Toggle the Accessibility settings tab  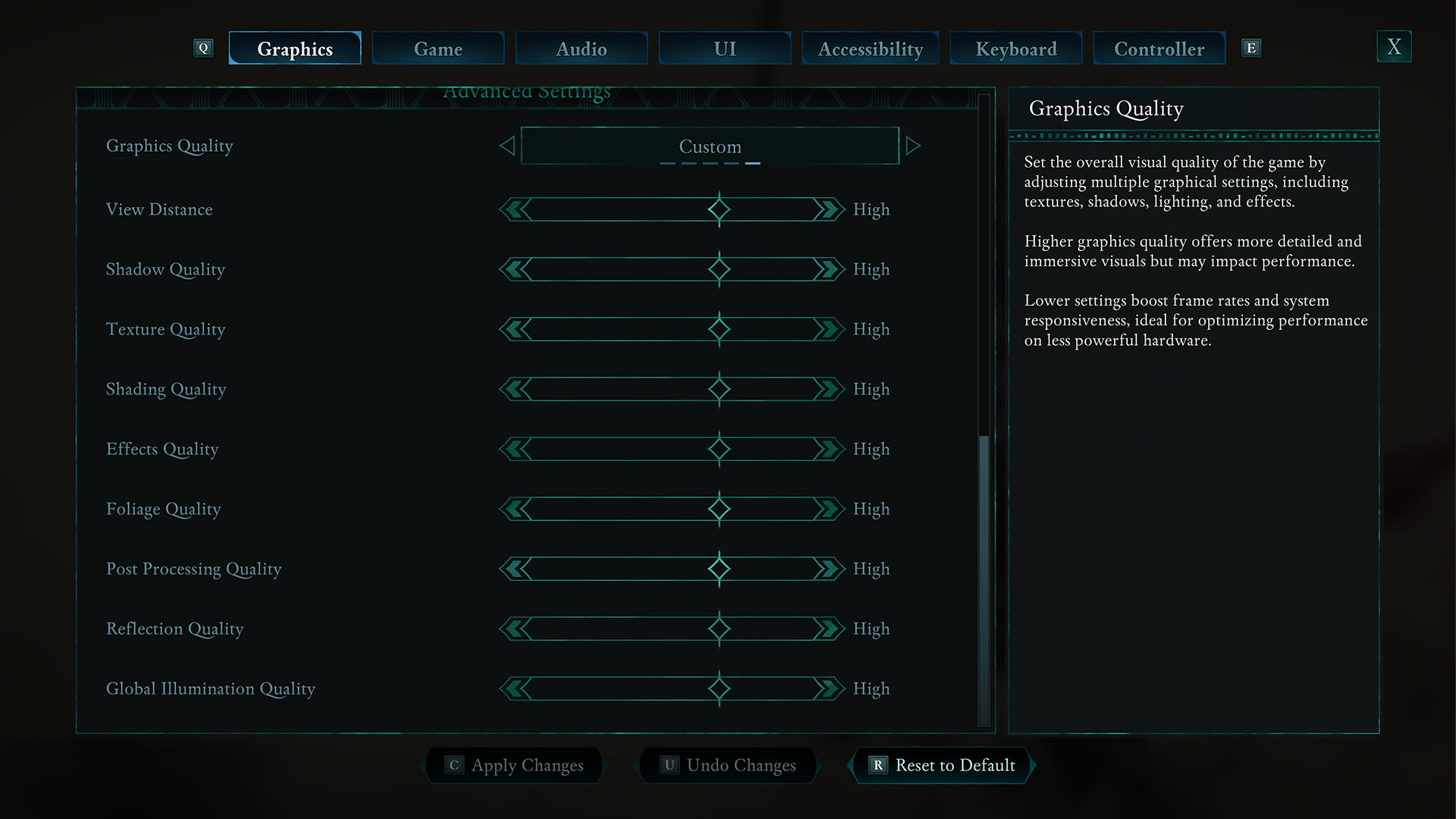869,47
